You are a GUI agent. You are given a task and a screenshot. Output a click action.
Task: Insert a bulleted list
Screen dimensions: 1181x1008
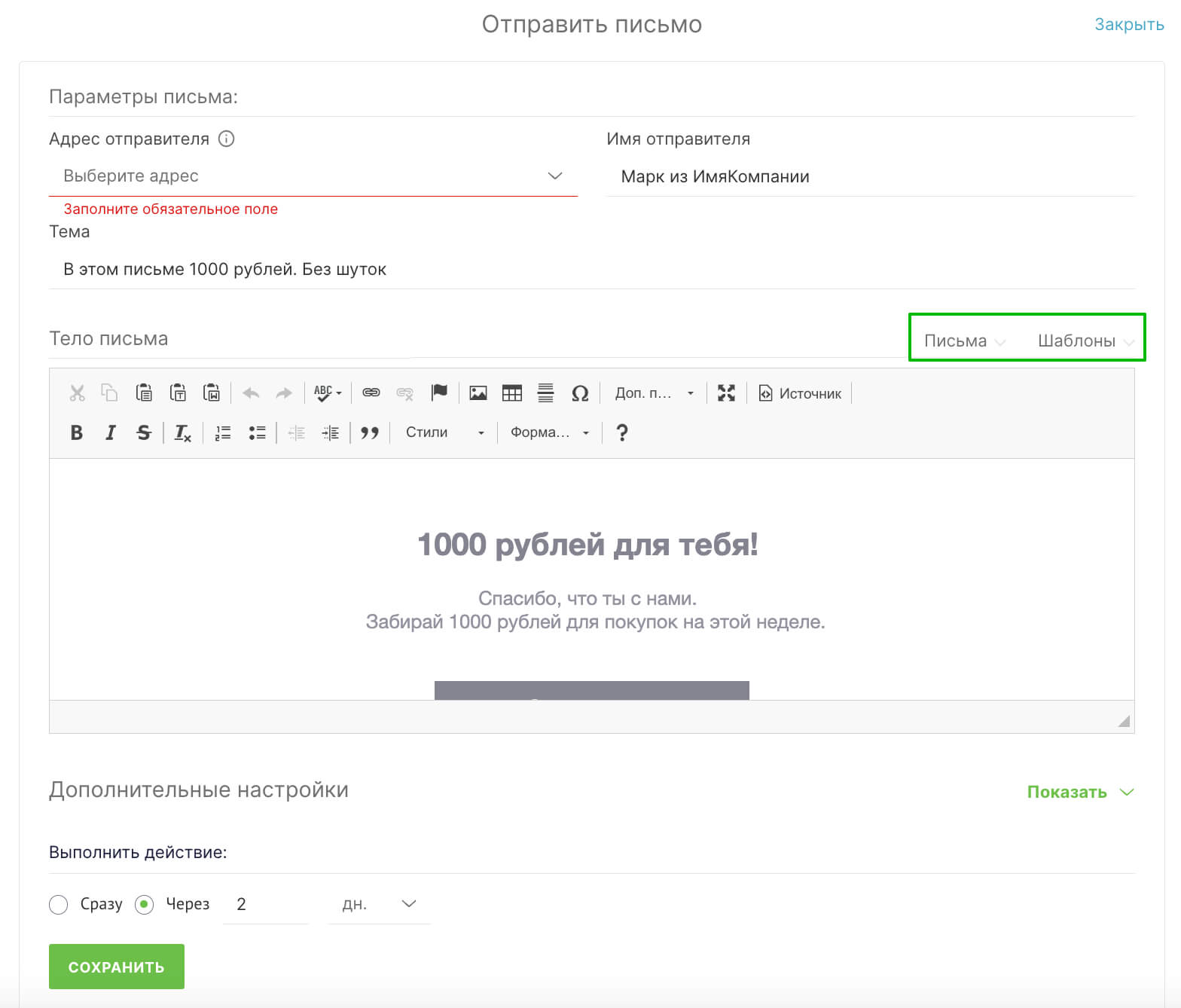(257, 432)
